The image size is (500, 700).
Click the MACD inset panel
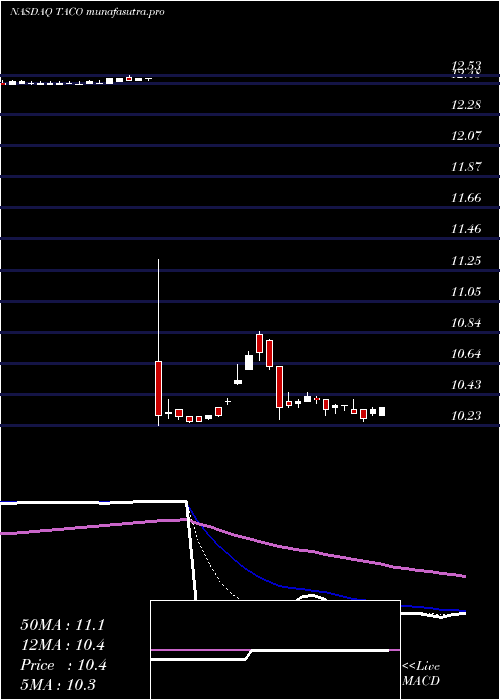coord(275,650)
